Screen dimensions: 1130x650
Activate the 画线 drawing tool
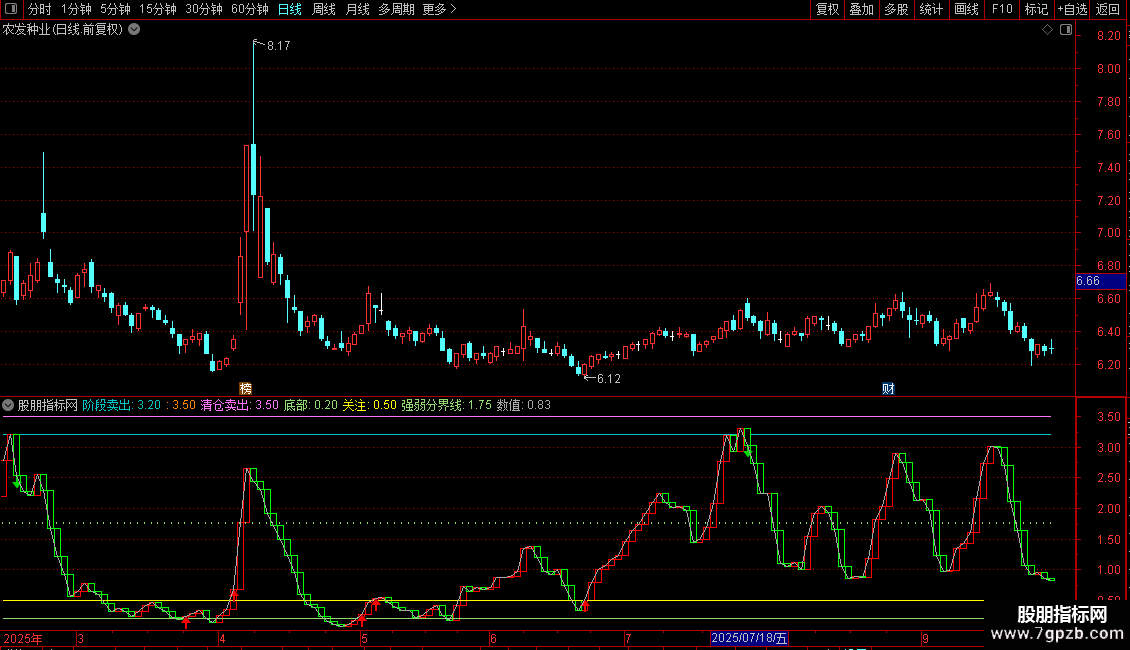point(966,9)
